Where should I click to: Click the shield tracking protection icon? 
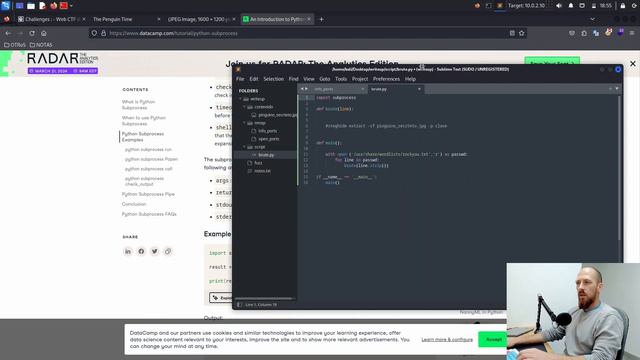click(x=94, y=33)
